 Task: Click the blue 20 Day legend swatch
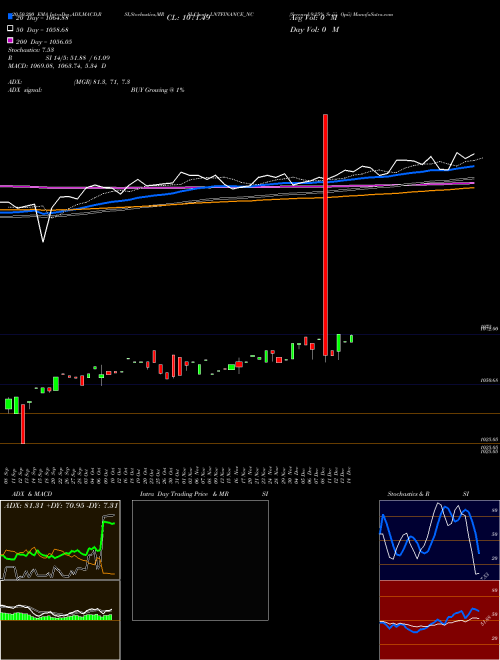pyautogui.click(x=10, y=17)
